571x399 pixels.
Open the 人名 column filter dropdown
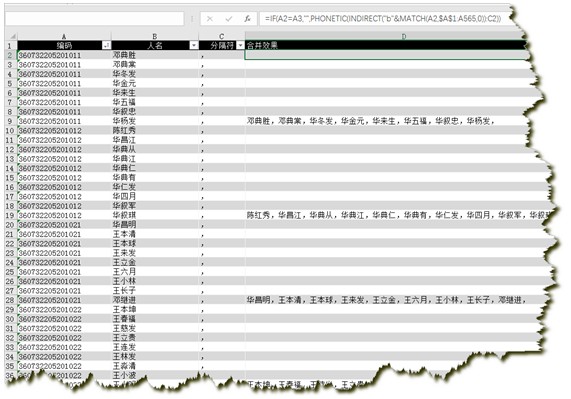[194, 45]
